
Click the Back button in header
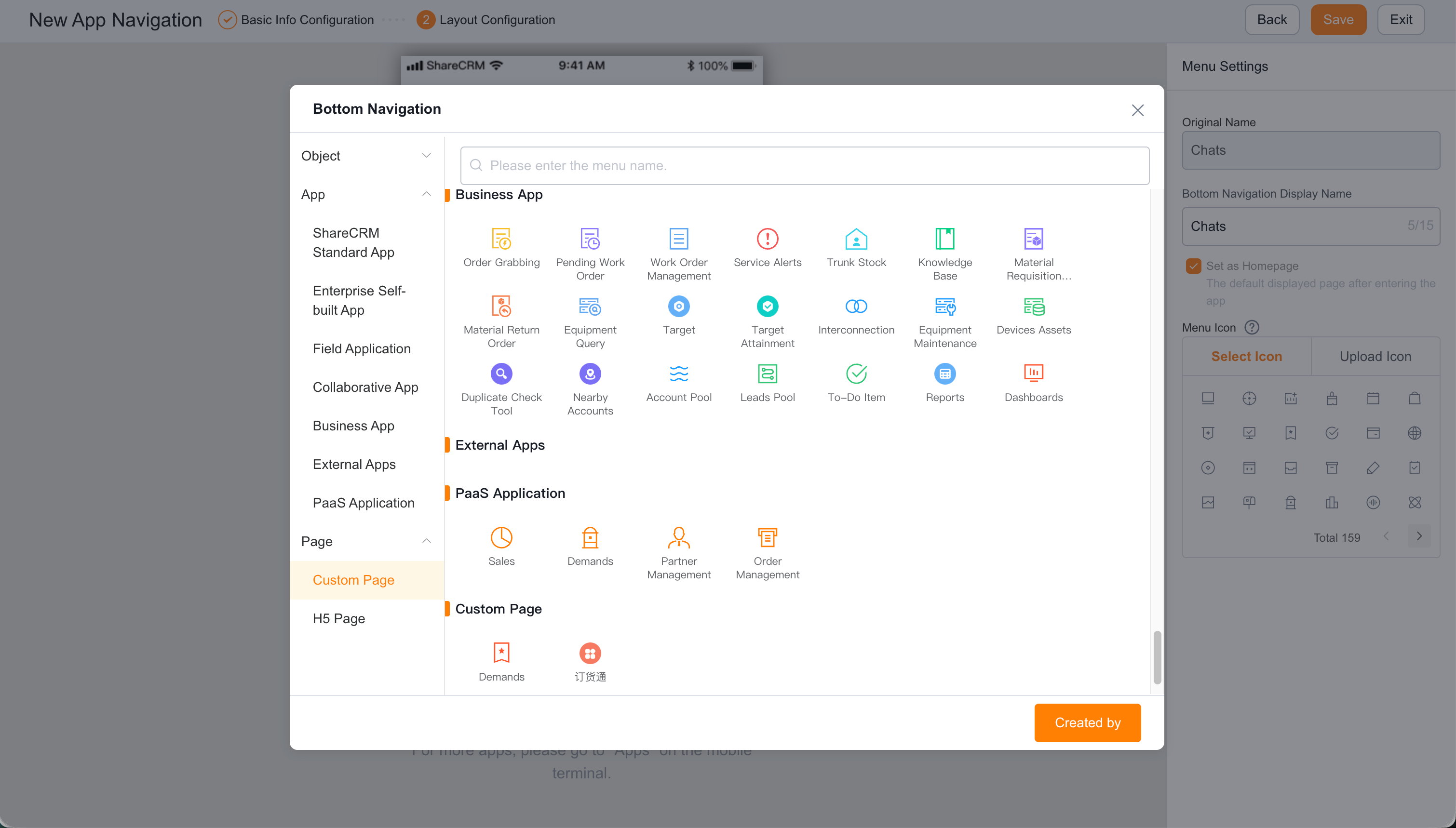(x=1272, y=20)
